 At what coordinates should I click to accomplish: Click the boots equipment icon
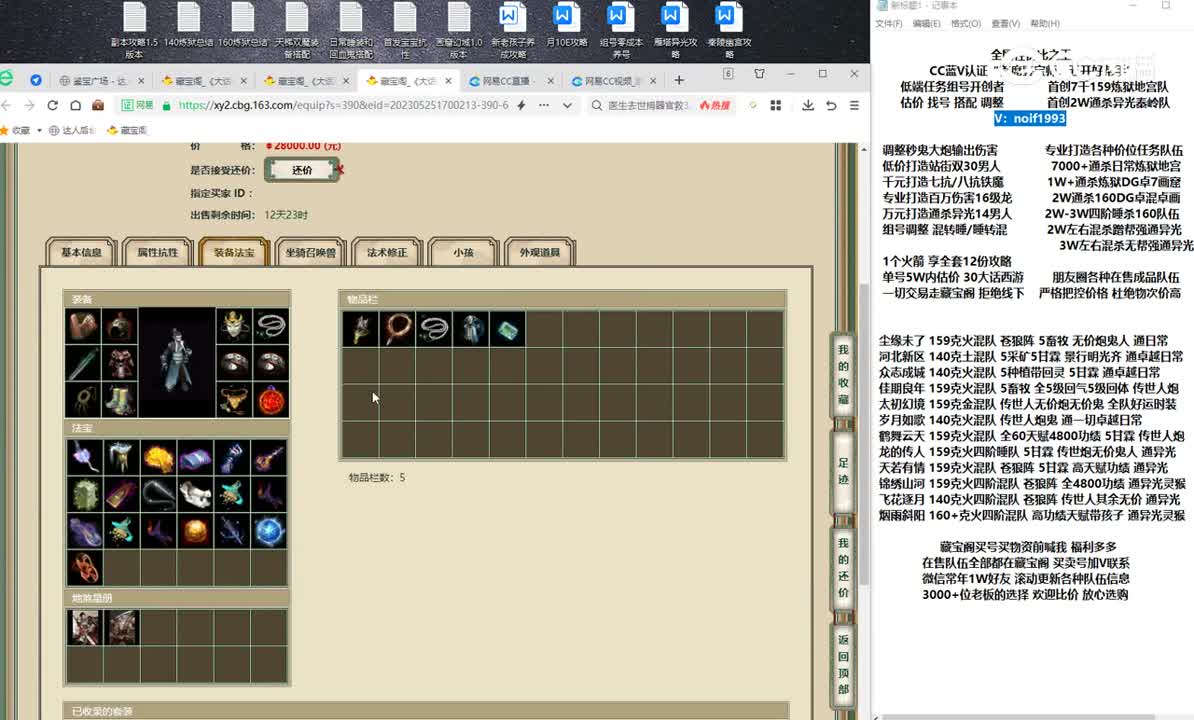coord(120,399)
